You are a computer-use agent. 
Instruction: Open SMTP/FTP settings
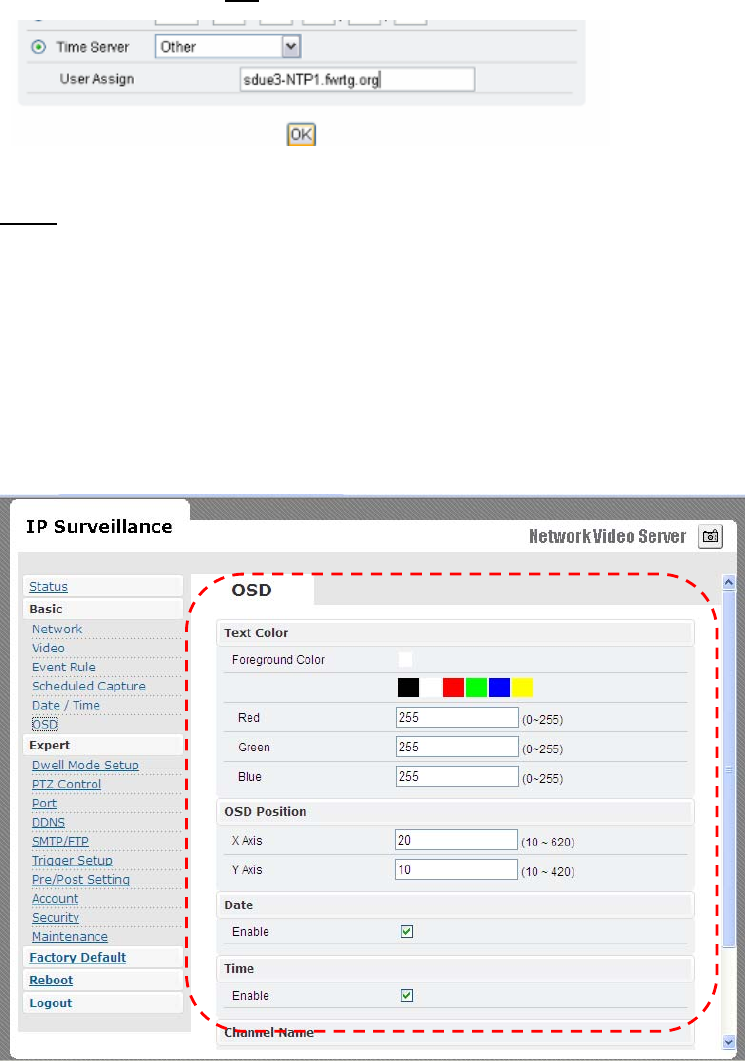(60, 842)
